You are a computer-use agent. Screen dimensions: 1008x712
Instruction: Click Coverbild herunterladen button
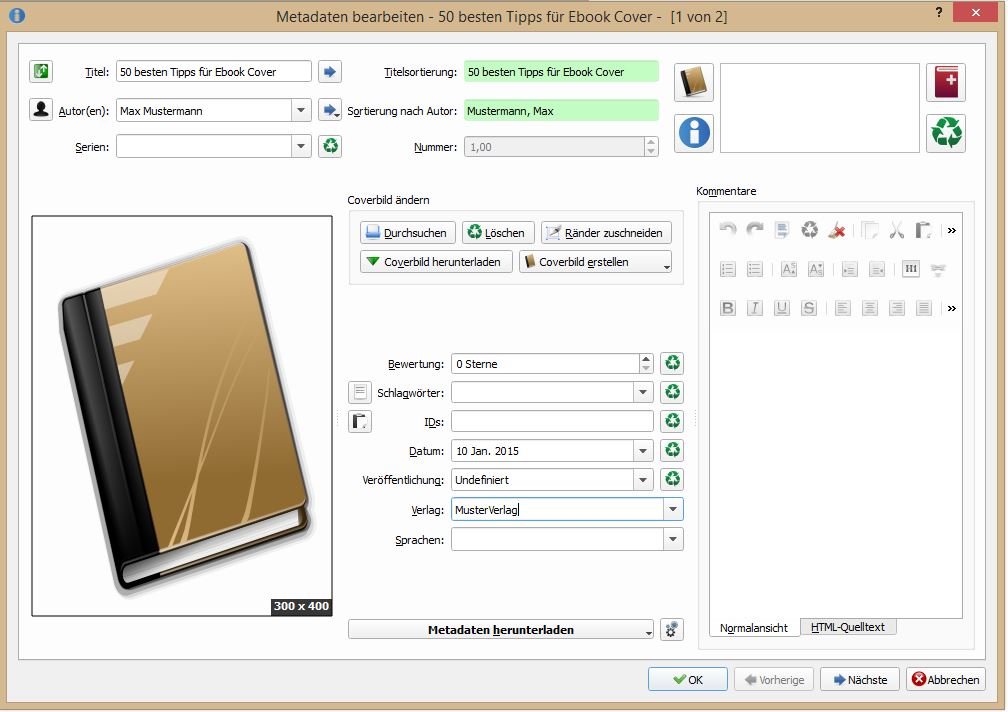(436, 262)
